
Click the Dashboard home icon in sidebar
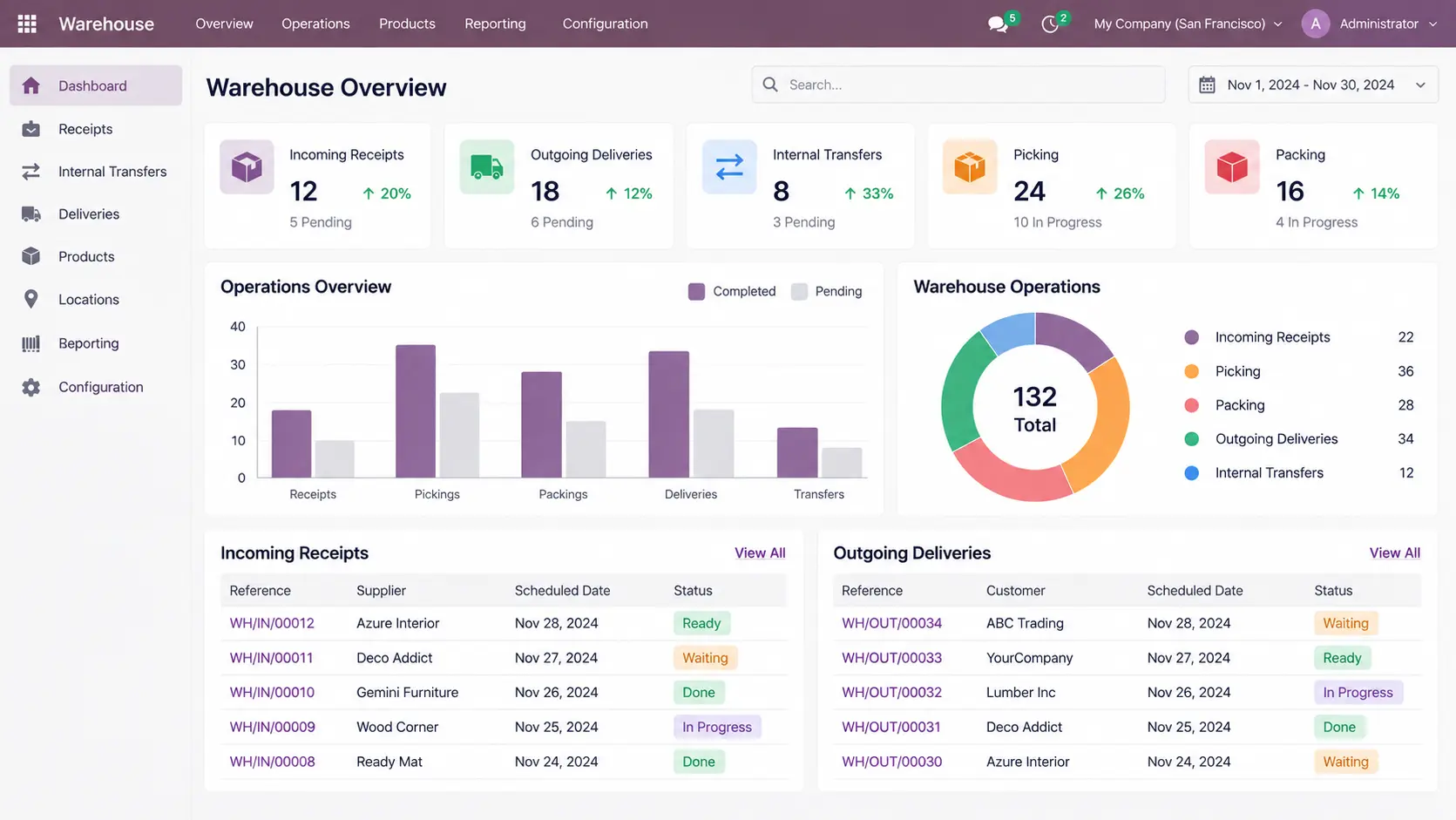(31, 85)
